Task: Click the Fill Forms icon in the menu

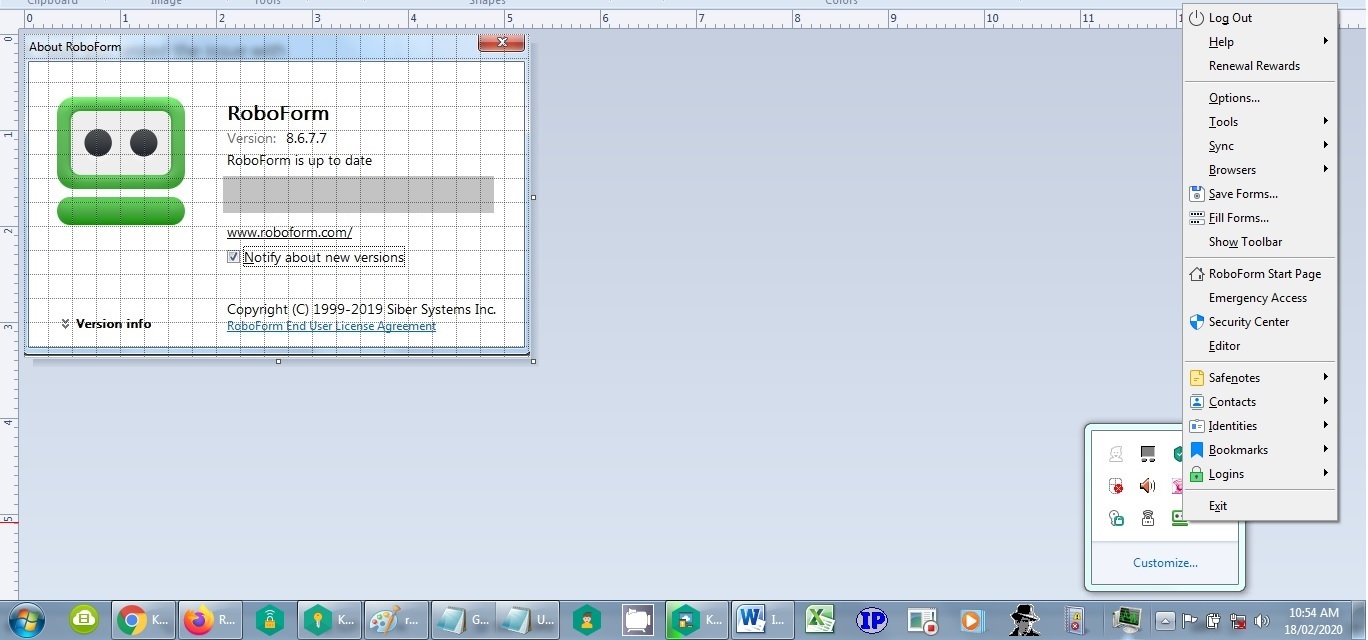Action: (1196, 217)
